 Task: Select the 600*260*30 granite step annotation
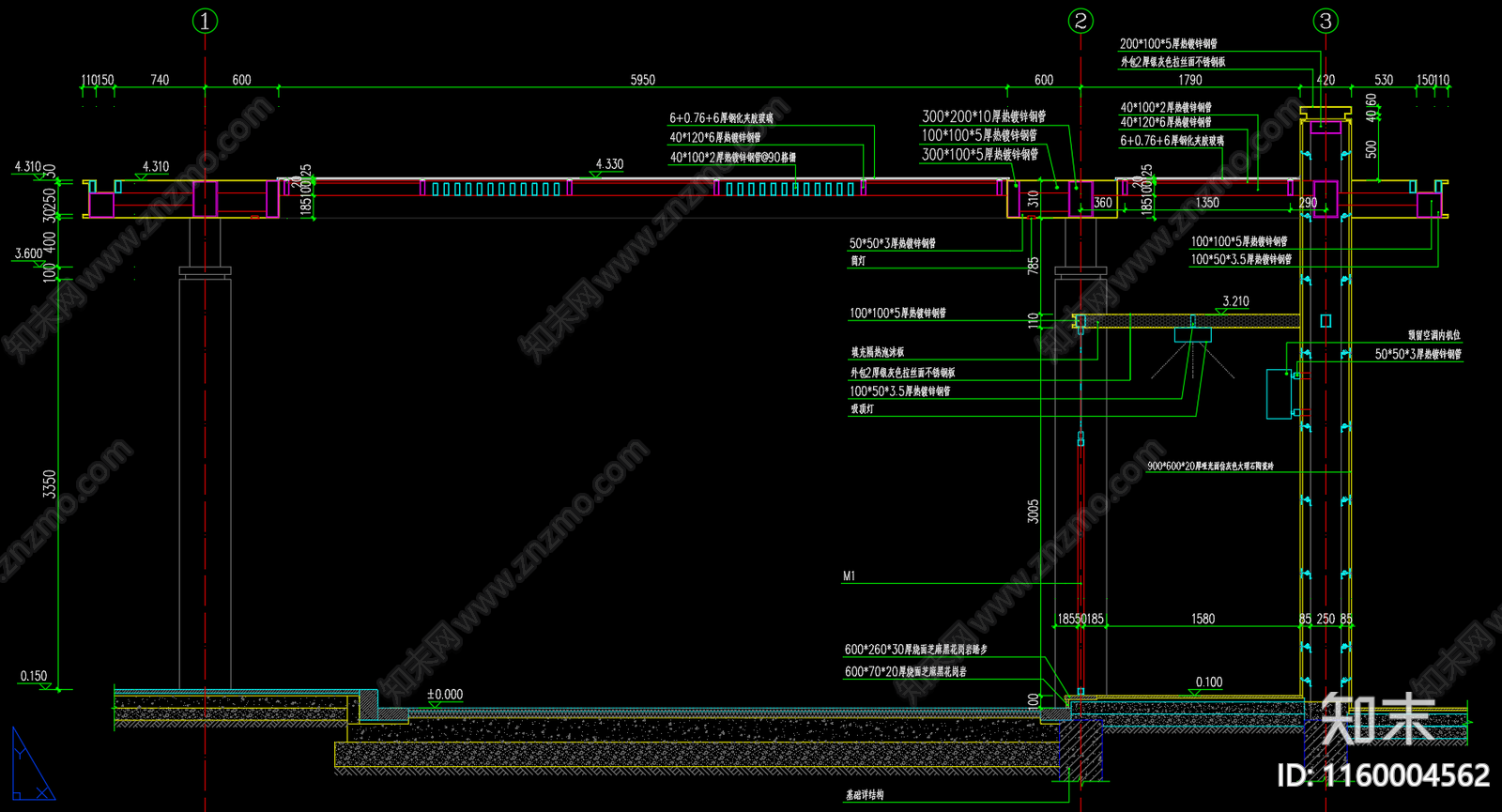[x=916, y=650]
